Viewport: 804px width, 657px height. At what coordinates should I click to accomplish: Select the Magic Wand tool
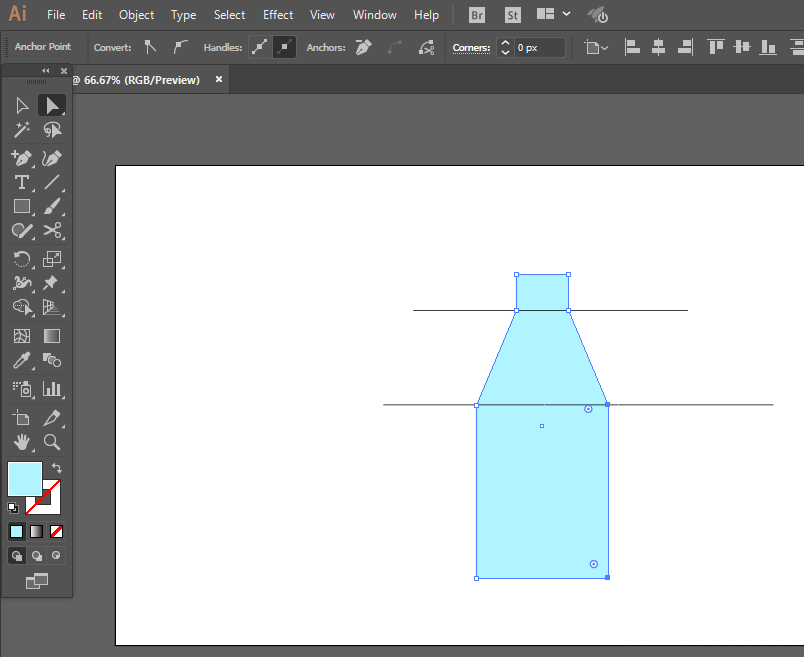pos(22,130)
